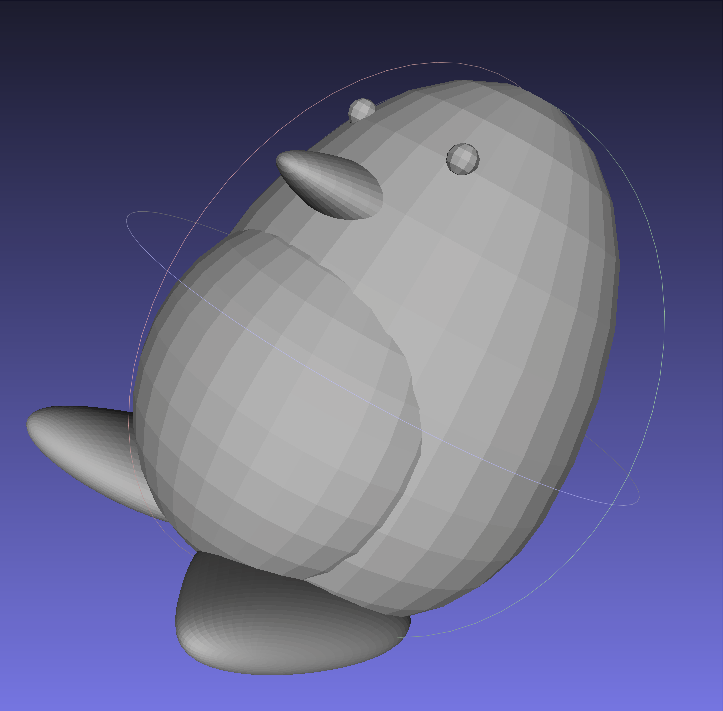Select the penguin's eye right of beak
Screen dimensions: 723x711
click(462, 159)
